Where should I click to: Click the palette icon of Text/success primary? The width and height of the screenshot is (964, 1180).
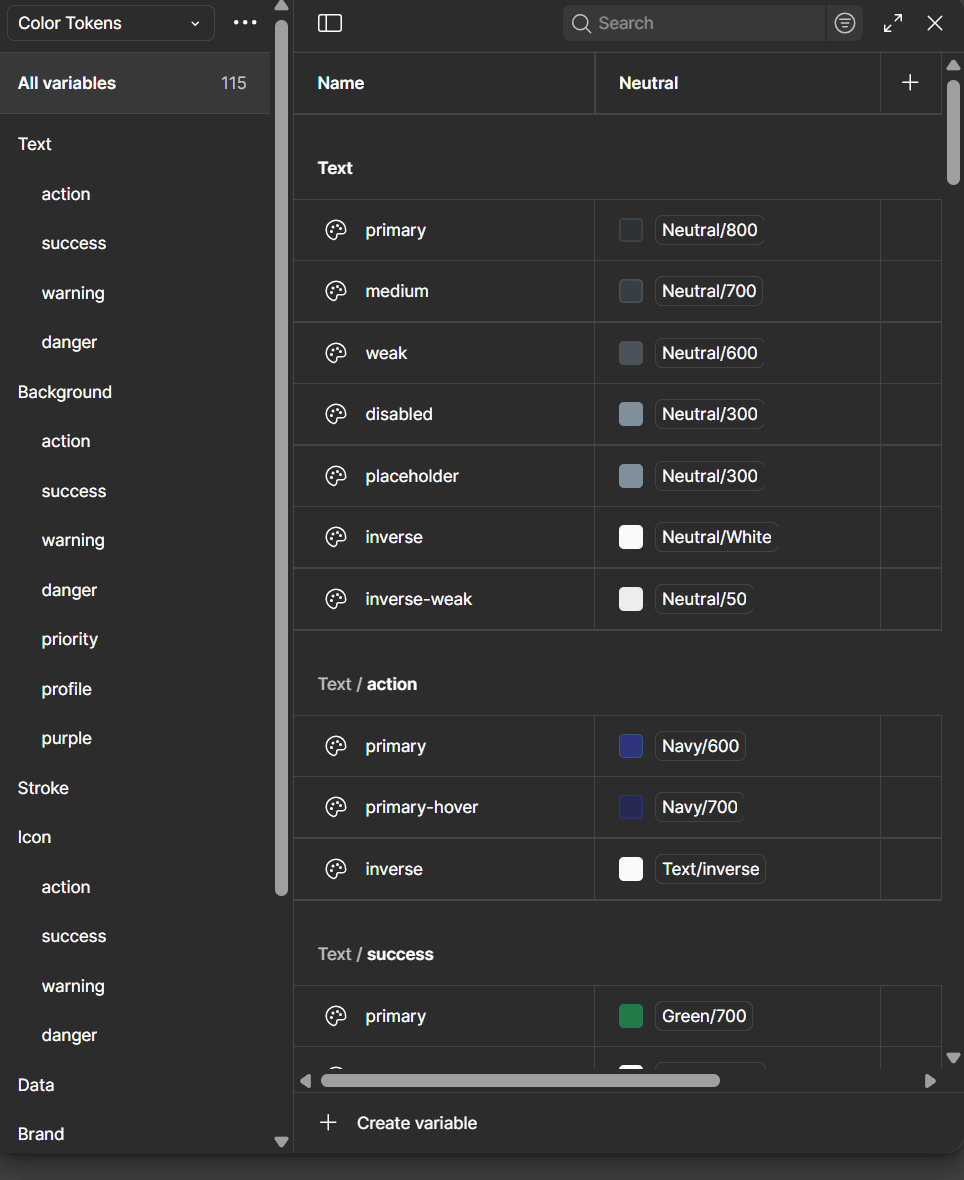pos(336,1017)
